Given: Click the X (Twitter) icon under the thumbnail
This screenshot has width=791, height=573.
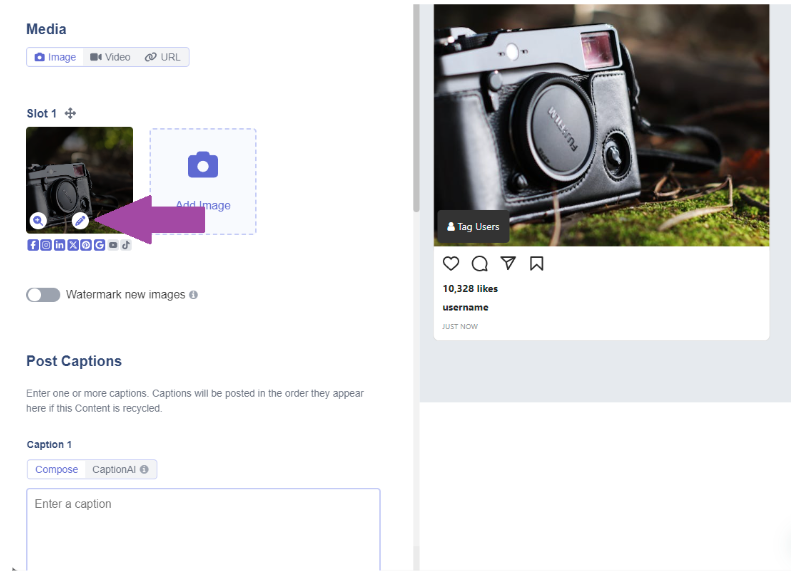Looking at the screenshot, I should [73, 245].
